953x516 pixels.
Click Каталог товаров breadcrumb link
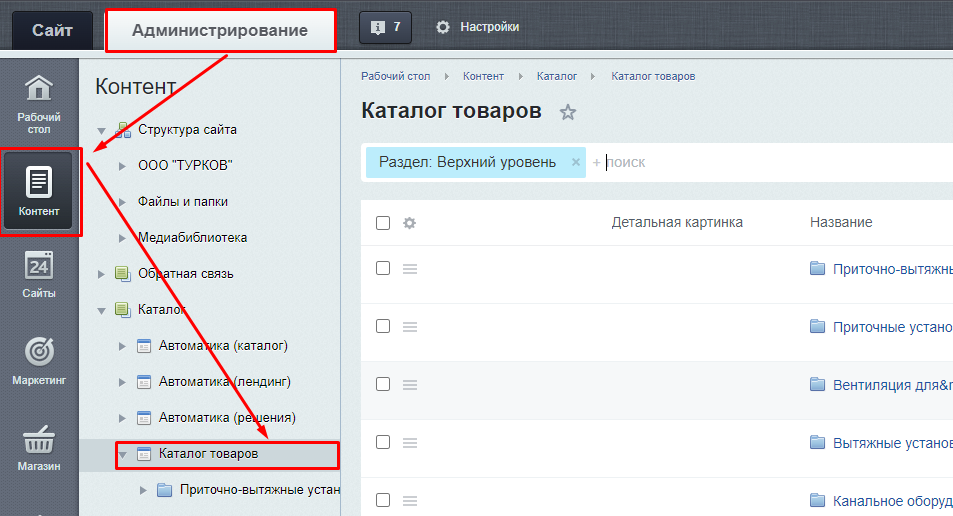pos(653,76)
